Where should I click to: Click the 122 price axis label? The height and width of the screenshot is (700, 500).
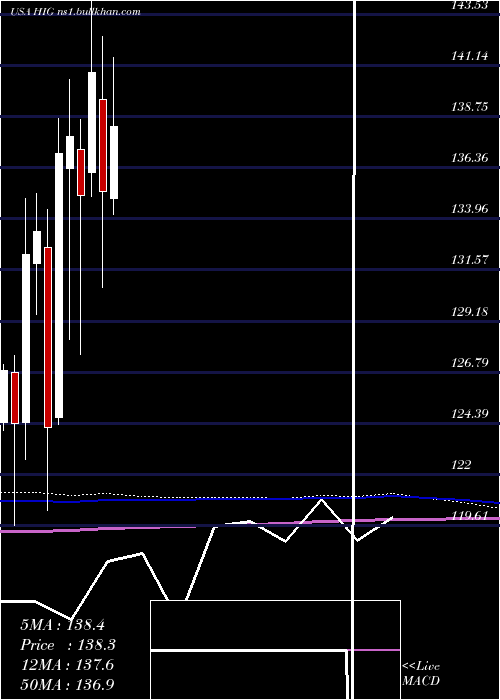[x=461, y=465]
